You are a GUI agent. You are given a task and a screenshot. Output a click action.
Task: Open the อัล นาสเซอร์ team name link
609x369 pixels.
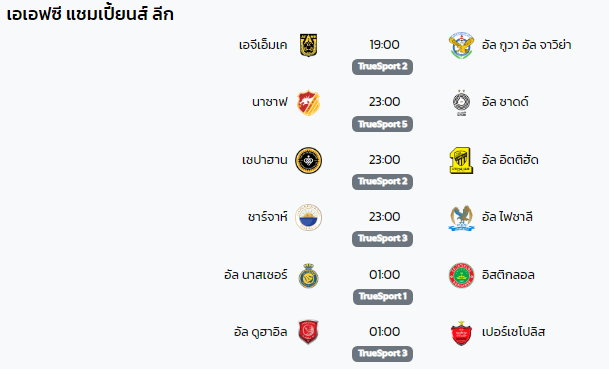(256, 275)
